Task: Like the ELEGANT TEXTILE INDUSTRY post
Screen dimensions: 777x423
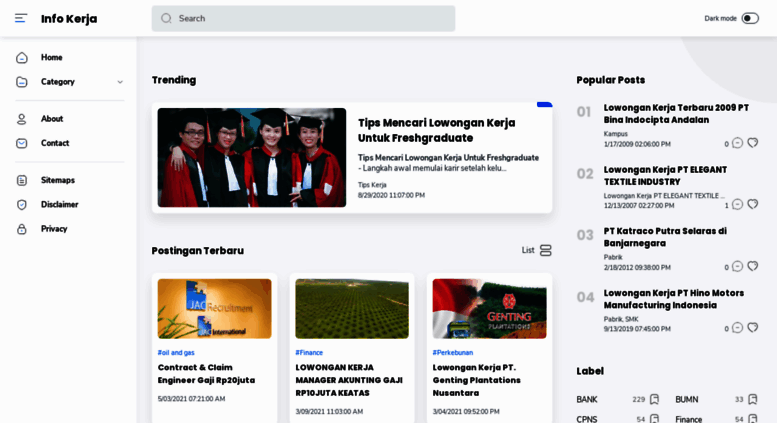Action: tap(753, 204)
